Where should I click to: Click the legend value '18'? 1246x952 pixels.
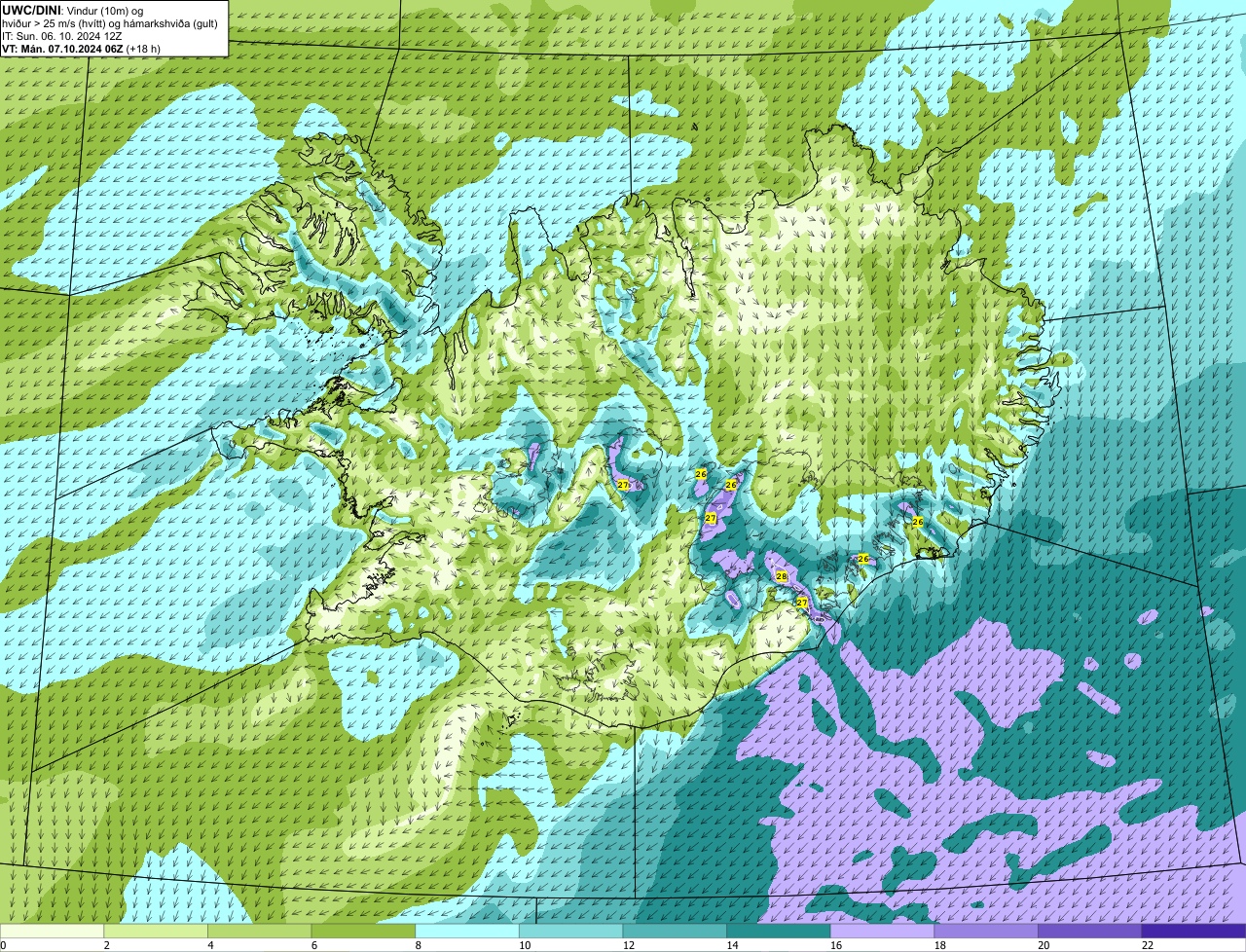[940, 945]
